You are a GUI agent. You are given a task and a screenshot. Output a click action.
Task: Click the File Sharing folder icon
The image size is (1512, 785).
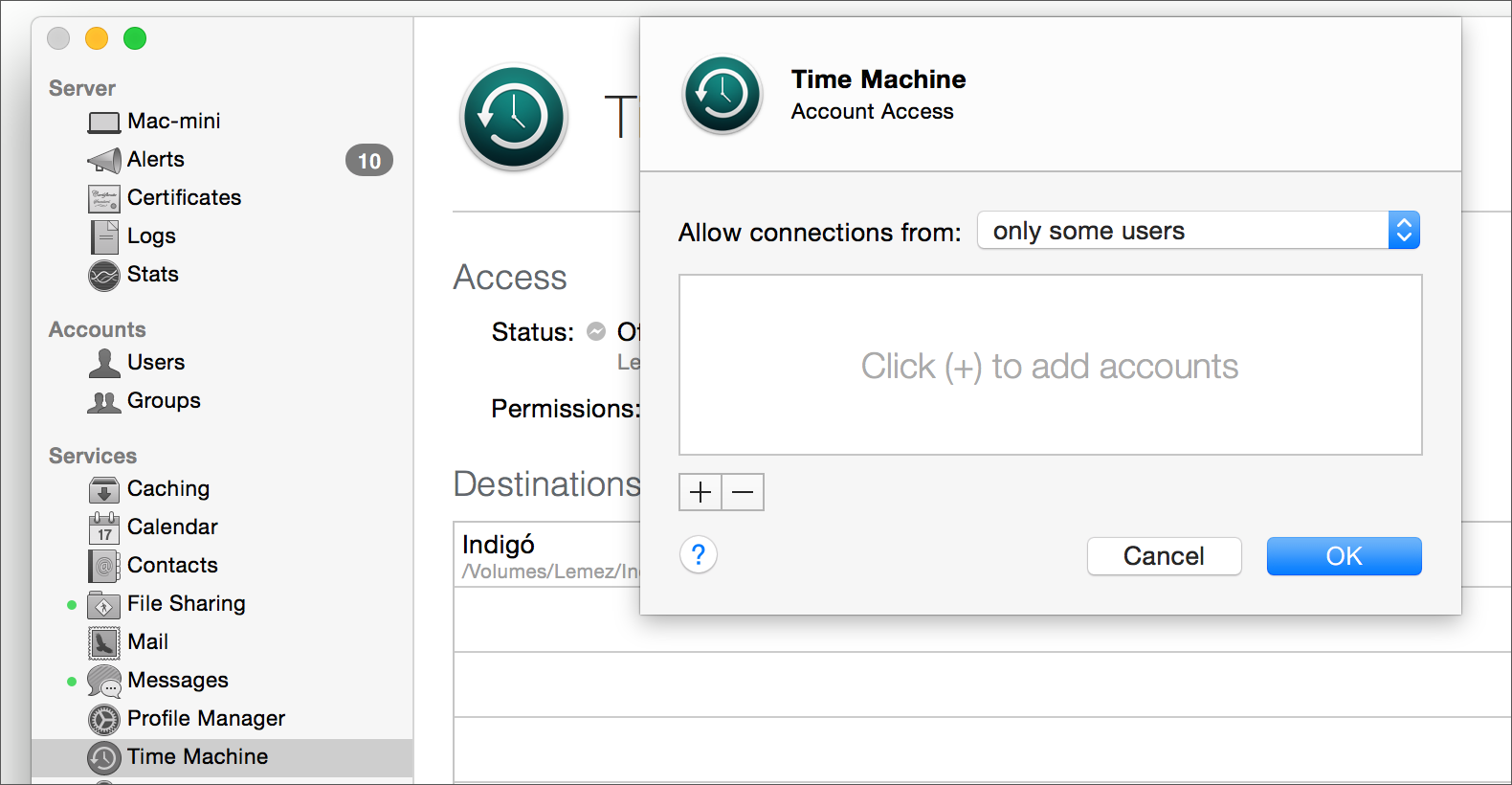tap(103, 605)
